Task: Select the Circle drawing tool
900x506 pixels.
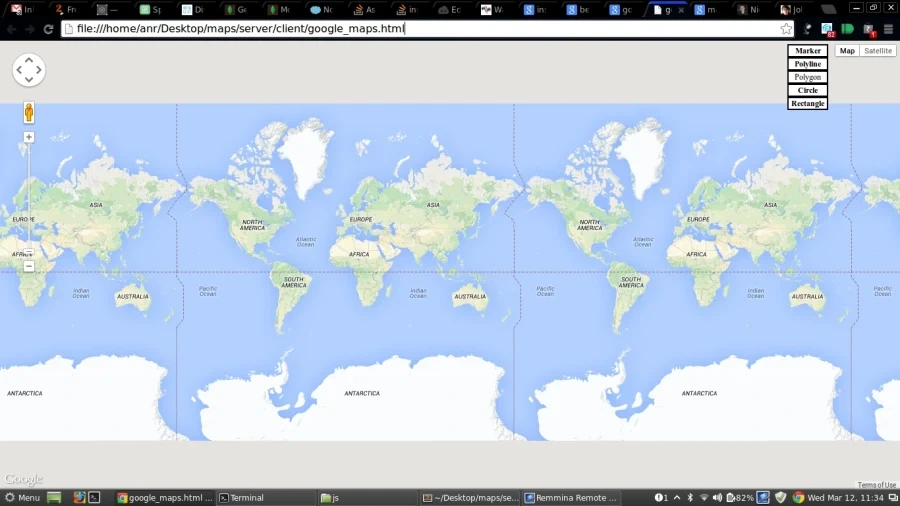Action: coord(807,90)
